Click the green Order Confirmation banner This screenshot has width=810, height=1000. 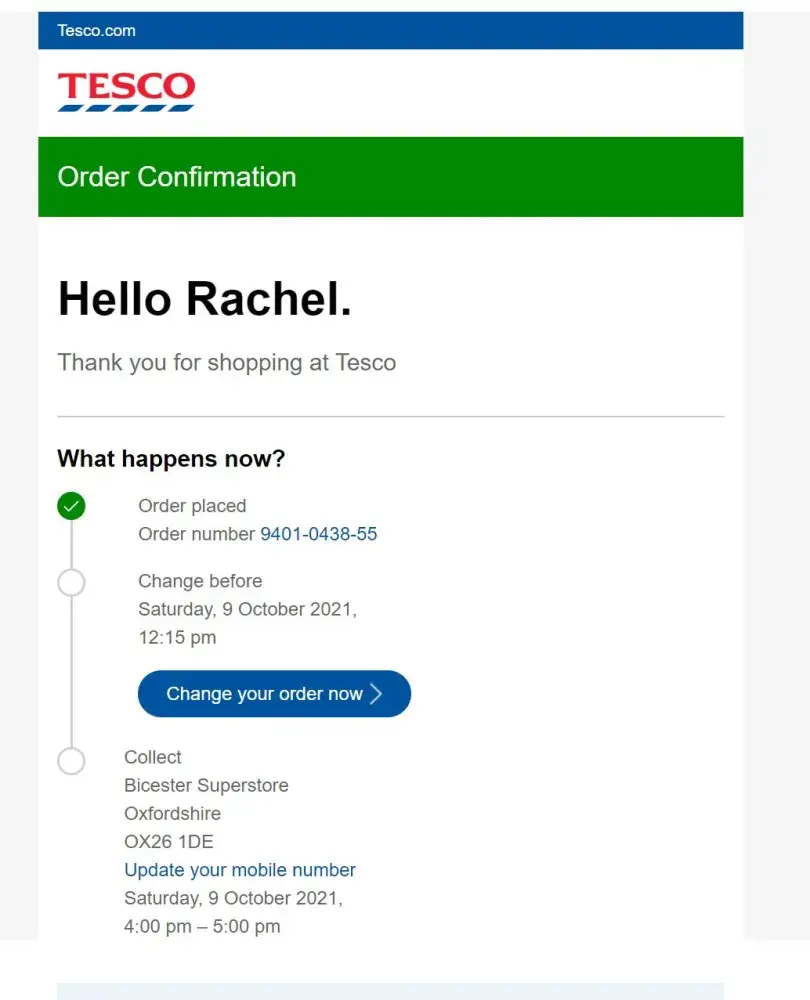coord(390,177)
